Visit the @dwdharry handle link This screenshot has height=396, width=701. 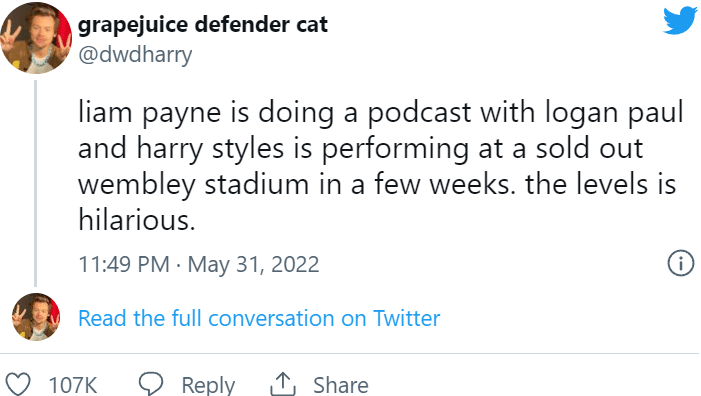[x=135, y=55]
